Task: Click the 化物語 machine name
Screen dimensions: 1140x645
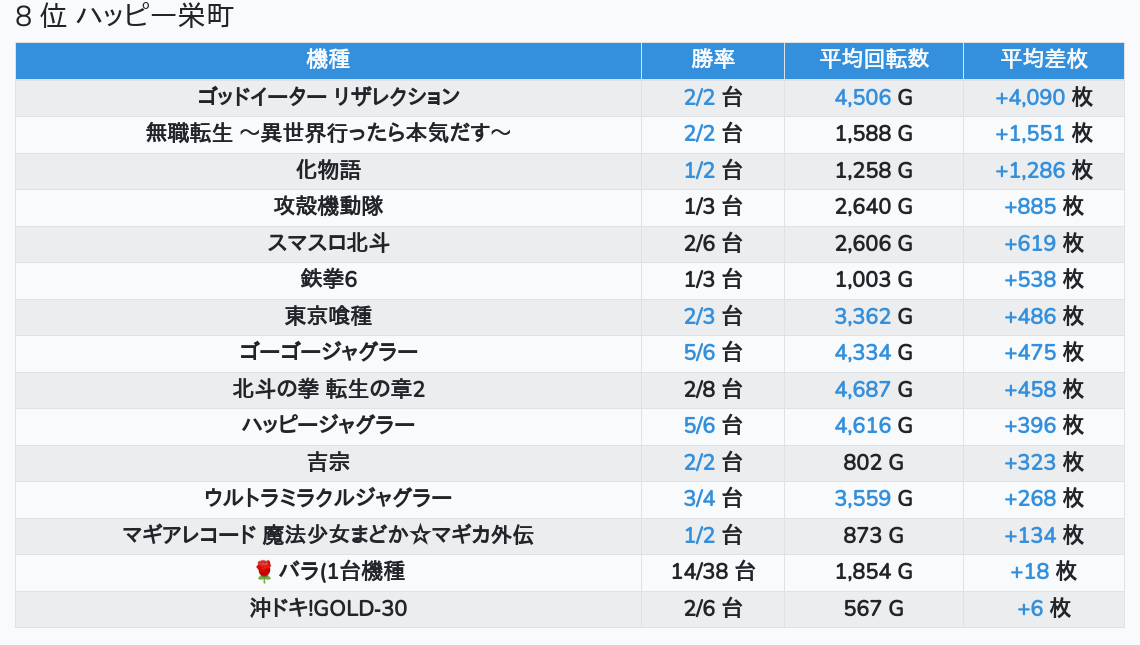Action: pyautogui.click(x=328, y=170)
